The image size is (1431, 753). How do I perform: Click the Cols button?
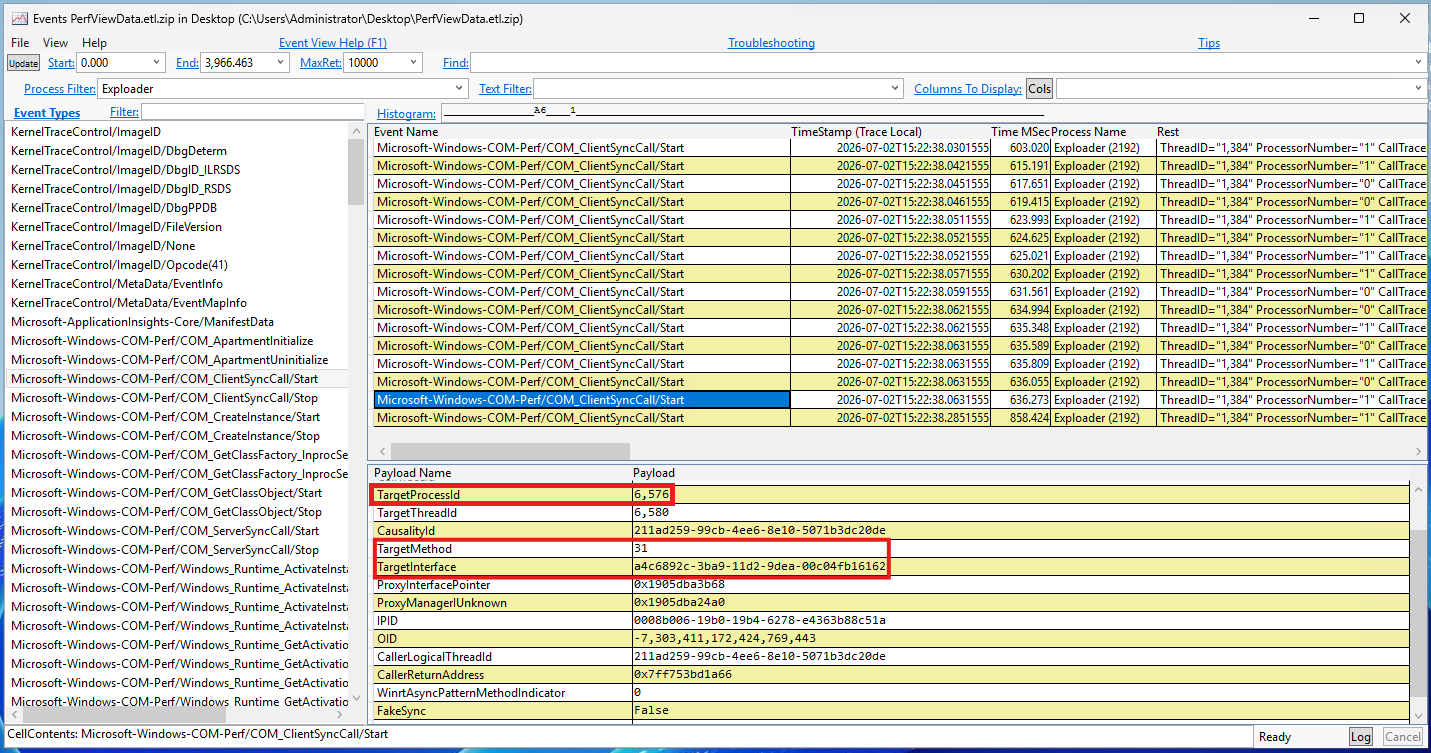click(1039, 89)
